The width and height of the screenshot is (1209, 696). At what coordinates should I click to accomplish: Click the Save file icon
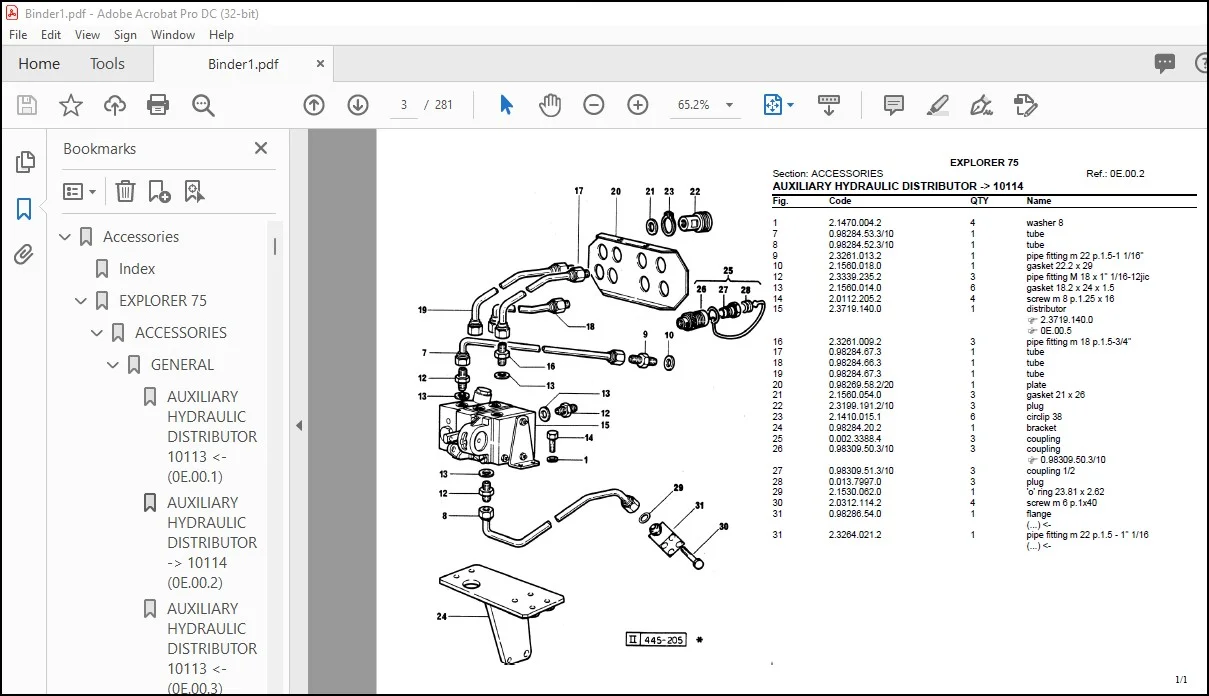coord(27,105)
